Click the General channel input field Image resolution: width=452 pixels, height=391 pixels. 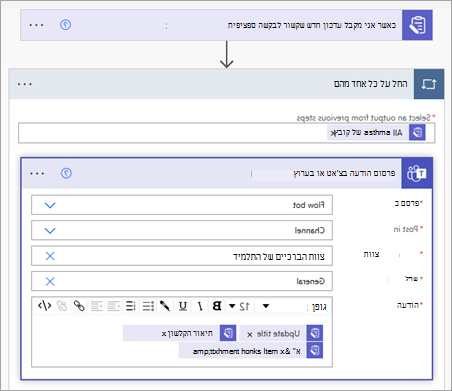(x=182, y=281)
